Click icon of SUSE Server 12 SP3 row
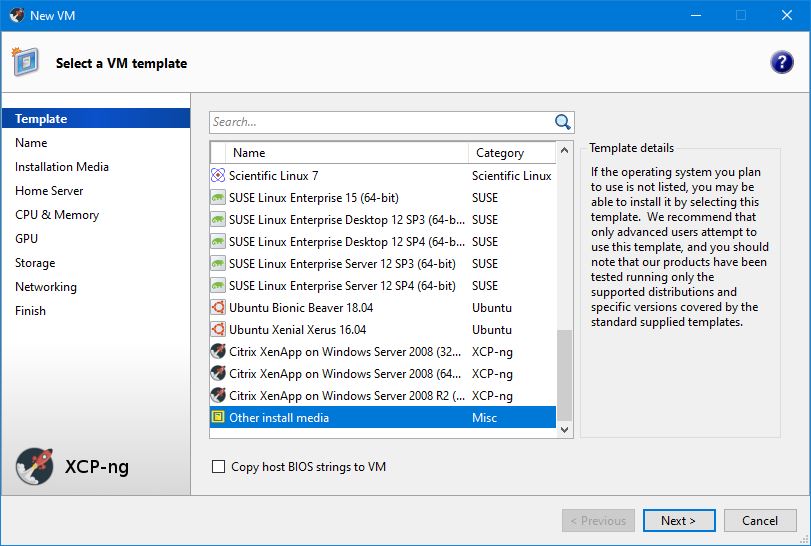Screen dimensions: 811x546 click(218, 264)
